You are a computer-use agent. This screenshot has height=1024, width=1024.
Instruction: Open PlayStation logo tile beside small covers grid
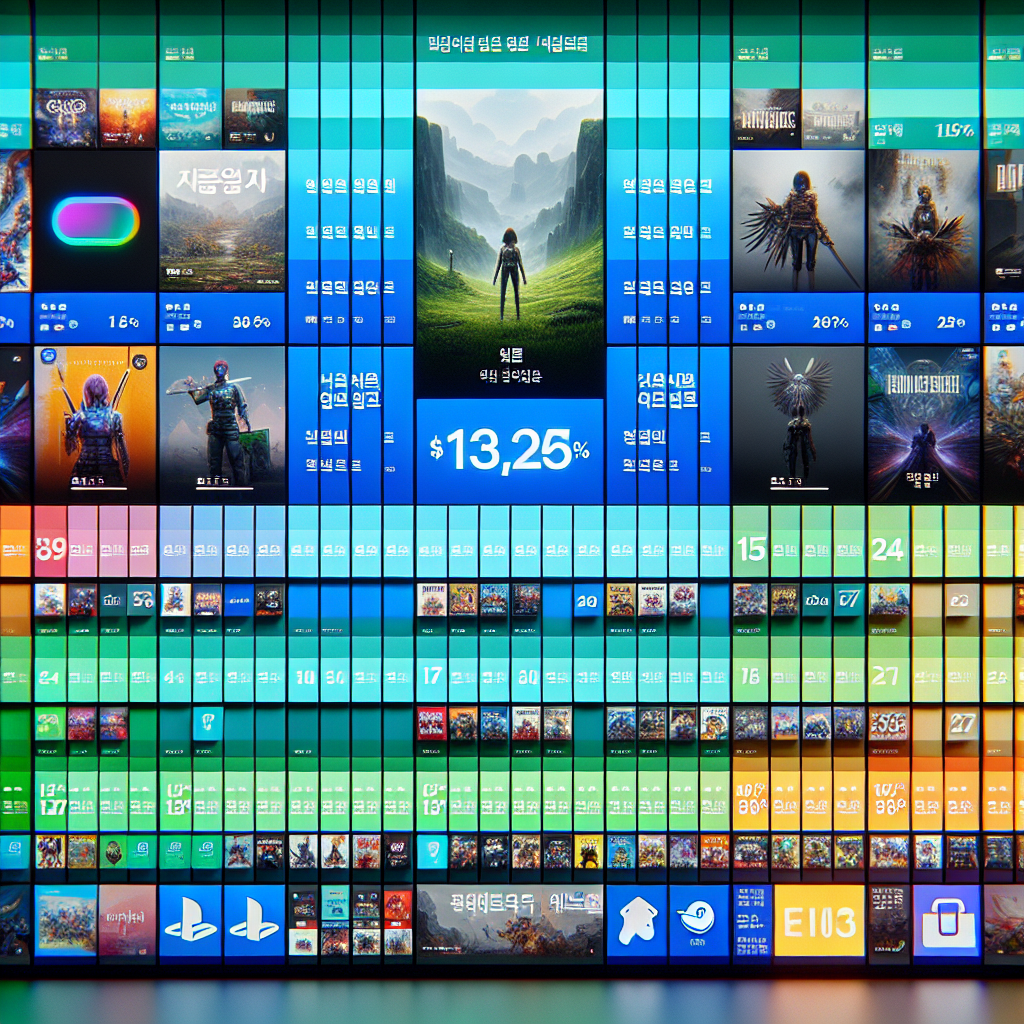tap(255, 920)
